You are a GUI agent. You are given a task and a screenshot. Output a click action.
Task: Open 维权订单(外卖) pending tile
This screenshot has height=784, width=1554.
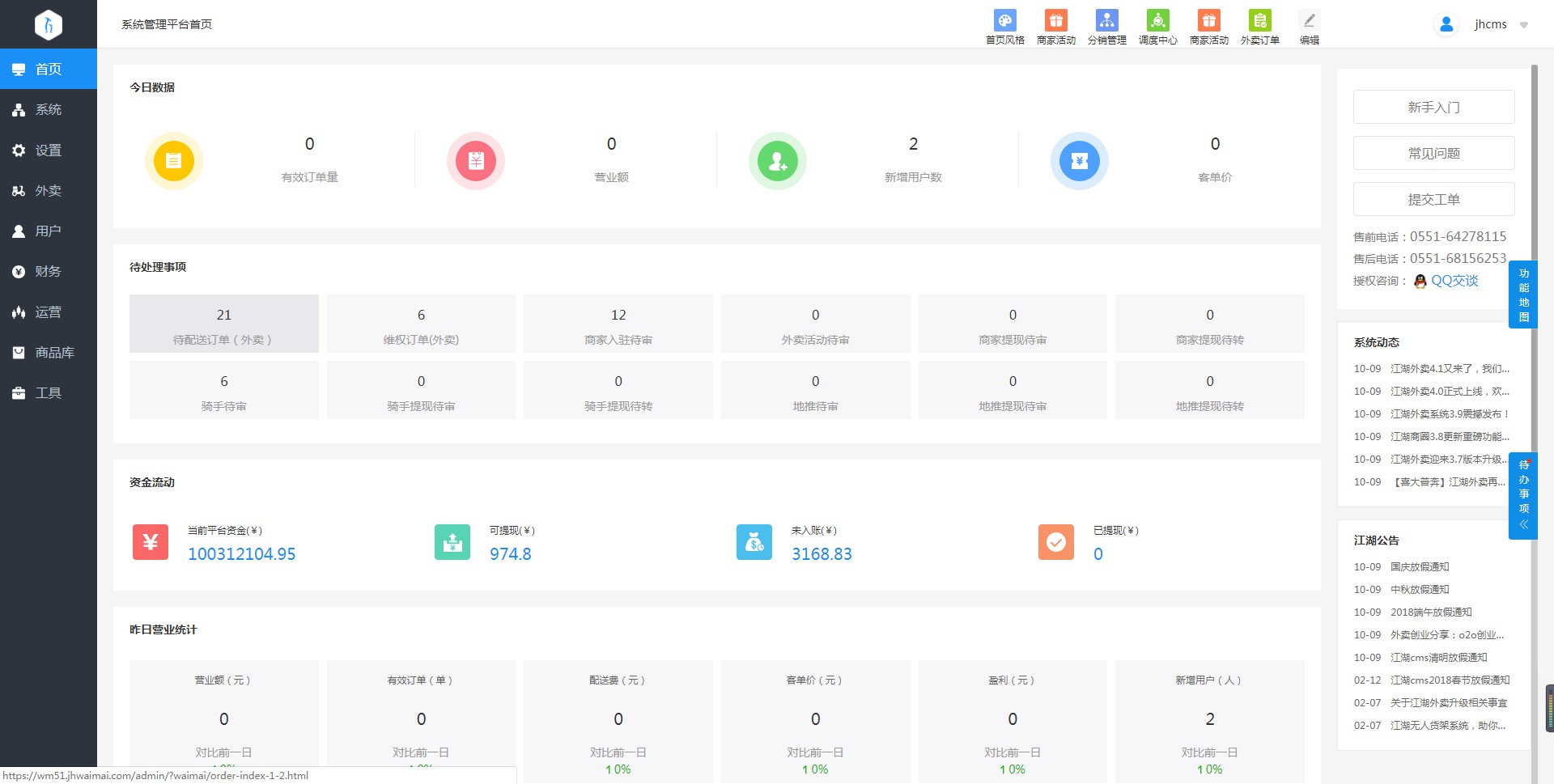tap(421, 324)
